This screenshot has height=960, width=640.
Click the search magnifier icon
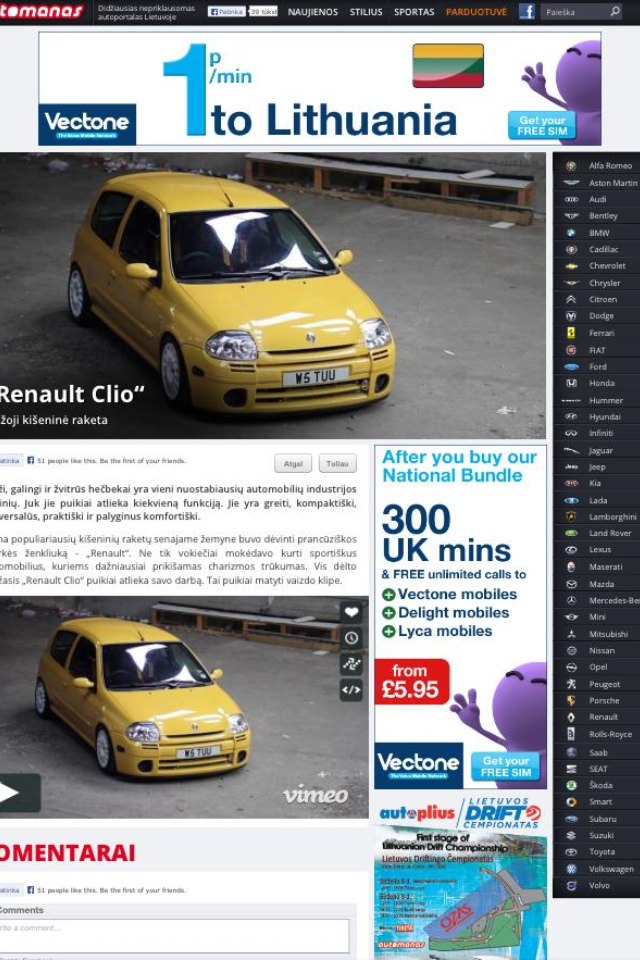[x=615, y=11]
